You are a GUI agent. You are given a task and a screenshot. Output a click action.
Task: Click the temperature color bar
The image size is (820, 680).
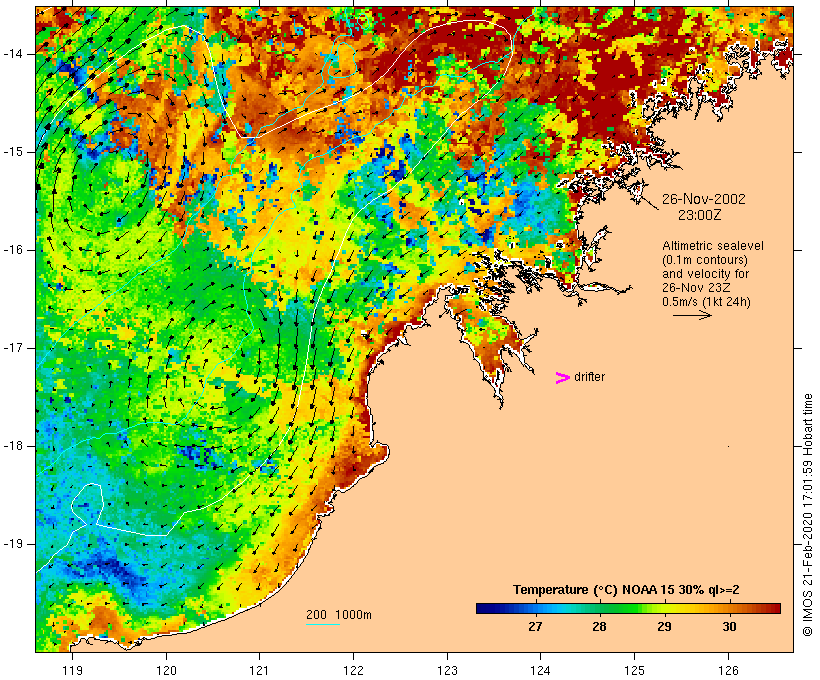click(628, 608)
